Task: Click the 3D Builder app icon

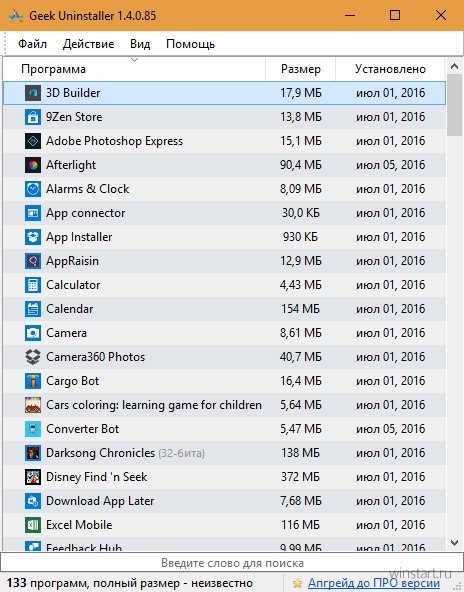Action: click(x=33, y=93)
